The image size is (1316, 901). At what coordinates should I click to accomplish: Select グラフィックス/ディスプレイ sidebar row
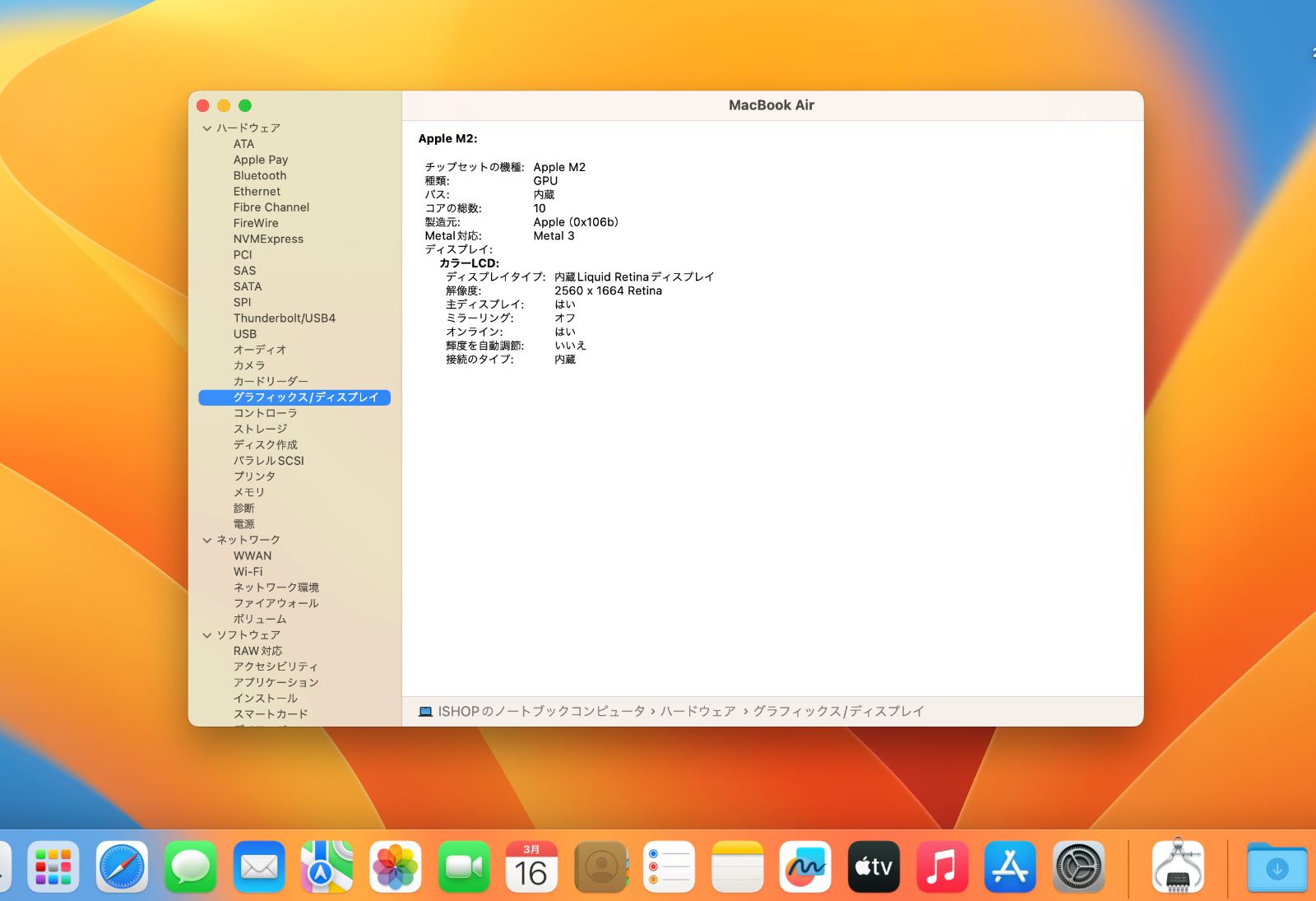click(294, 397)
